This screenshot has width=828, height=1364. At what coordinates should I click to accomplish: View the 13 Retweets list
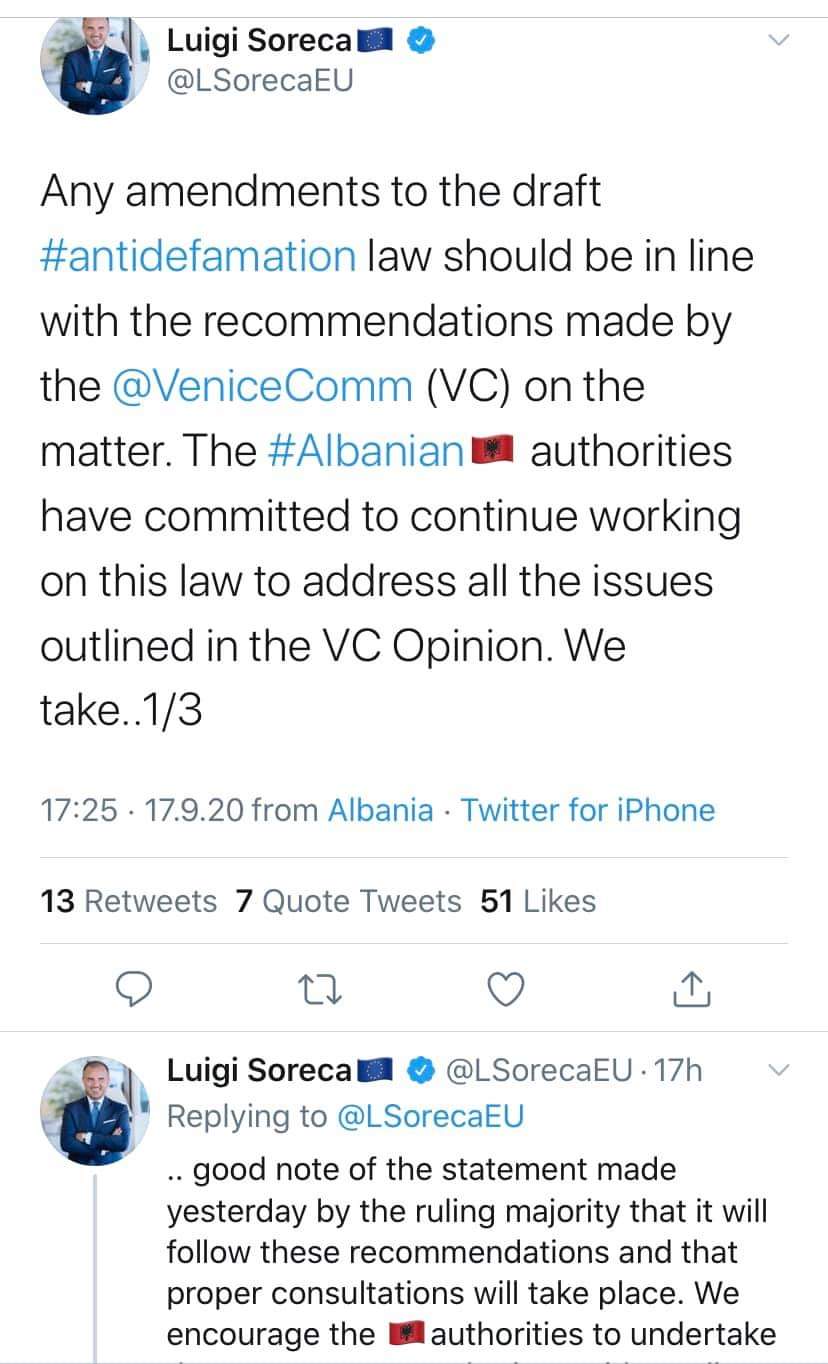pyautogui.click(x=128, y=901)
